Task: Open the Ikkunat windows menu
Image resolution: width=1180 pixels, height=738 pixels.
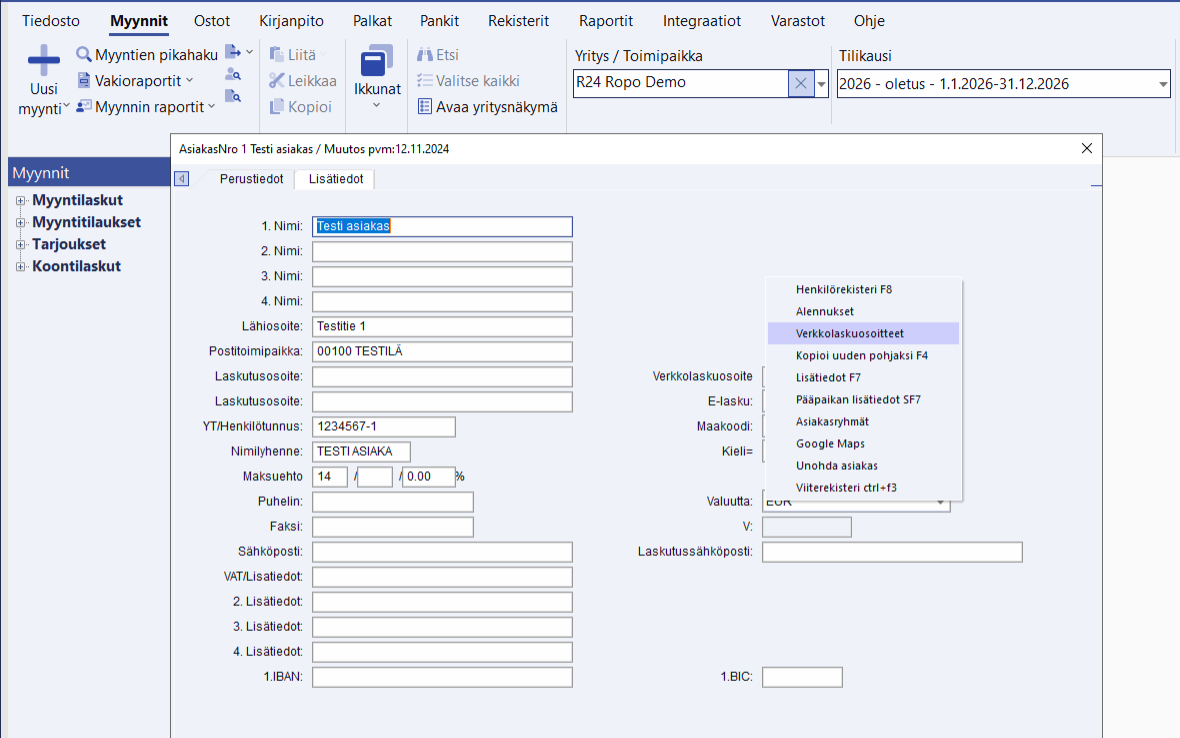Action: (377, 77)
